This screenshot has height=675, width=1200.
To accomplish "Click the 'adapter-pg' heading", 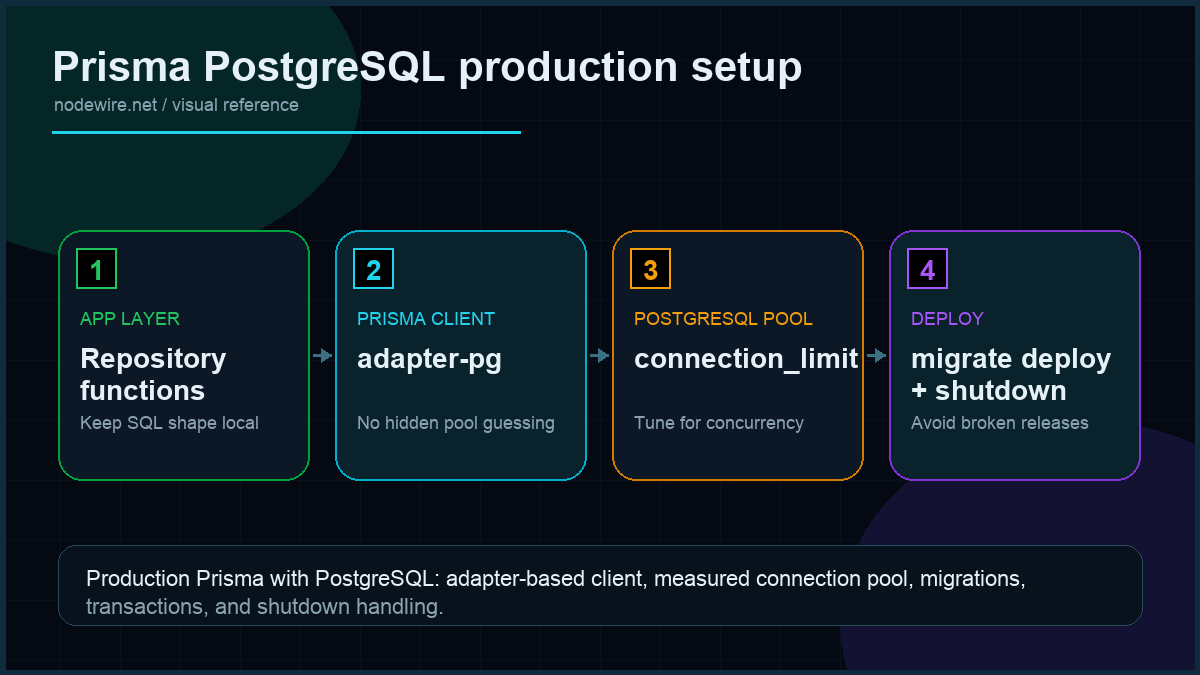I will [x=429, y=359].
